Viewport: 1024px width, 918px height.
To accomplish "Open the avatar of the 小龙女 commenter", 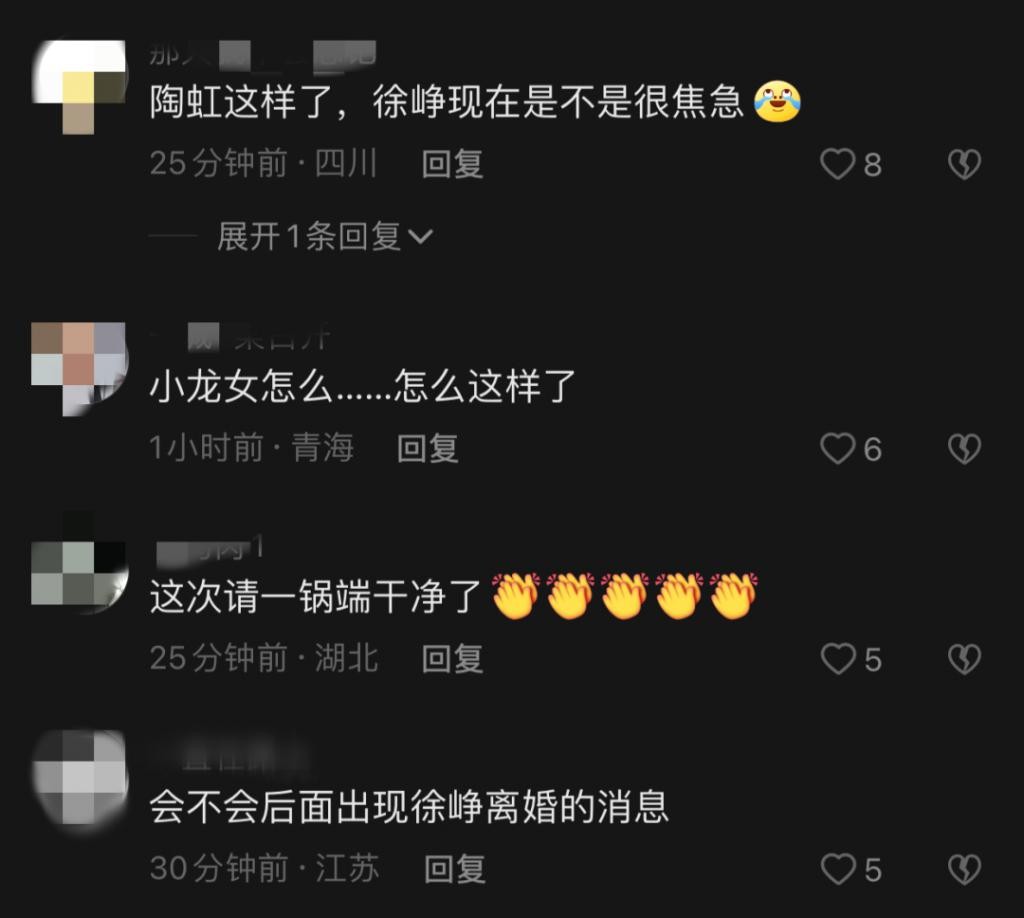I will pos(79,369).
